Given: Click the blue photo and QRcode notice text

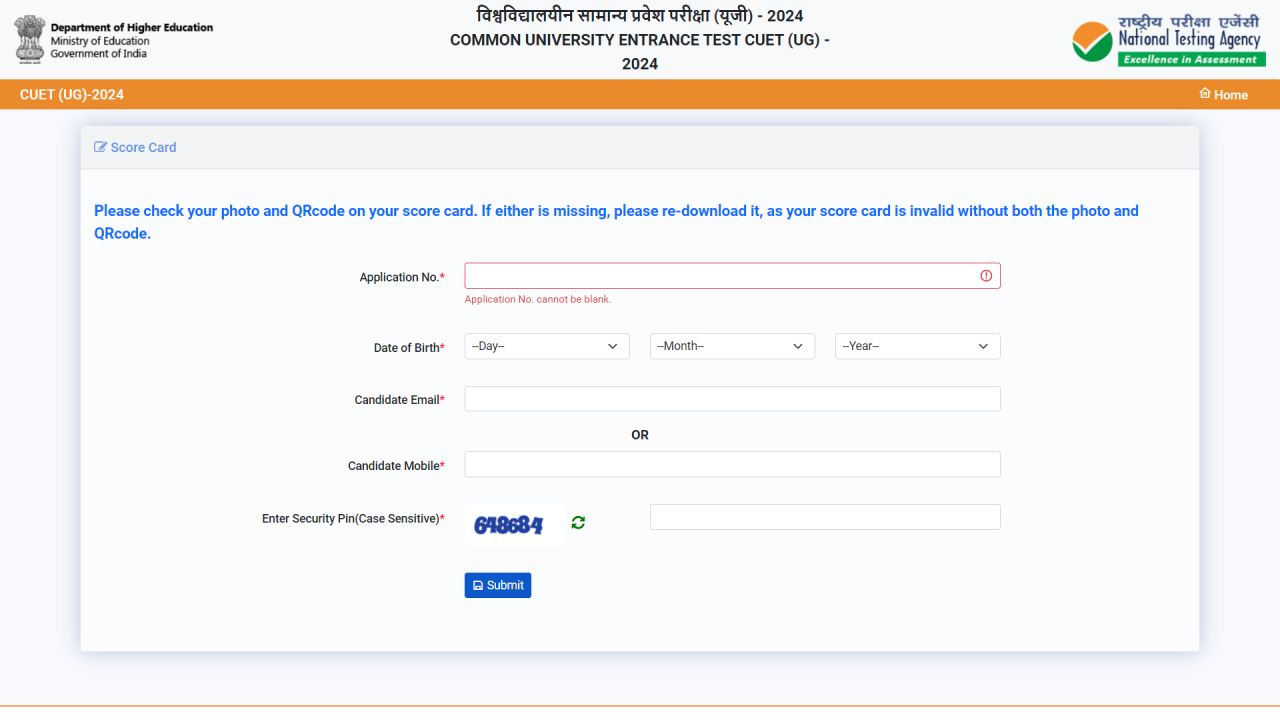Looking at the screenshot, I should coord(616,222).
